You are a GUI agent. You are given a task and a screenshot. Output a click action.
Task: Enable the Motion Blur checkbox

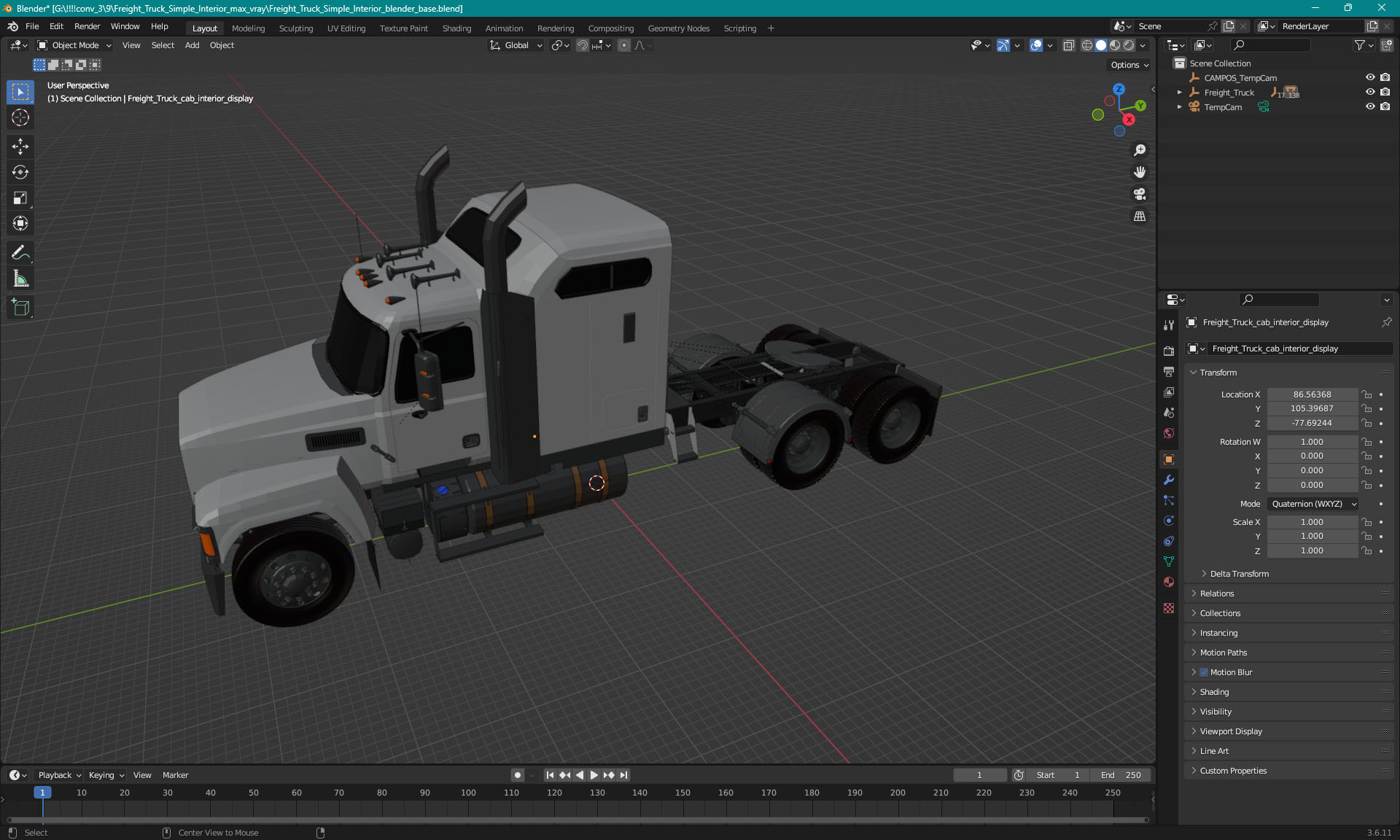pos(1204,672)
